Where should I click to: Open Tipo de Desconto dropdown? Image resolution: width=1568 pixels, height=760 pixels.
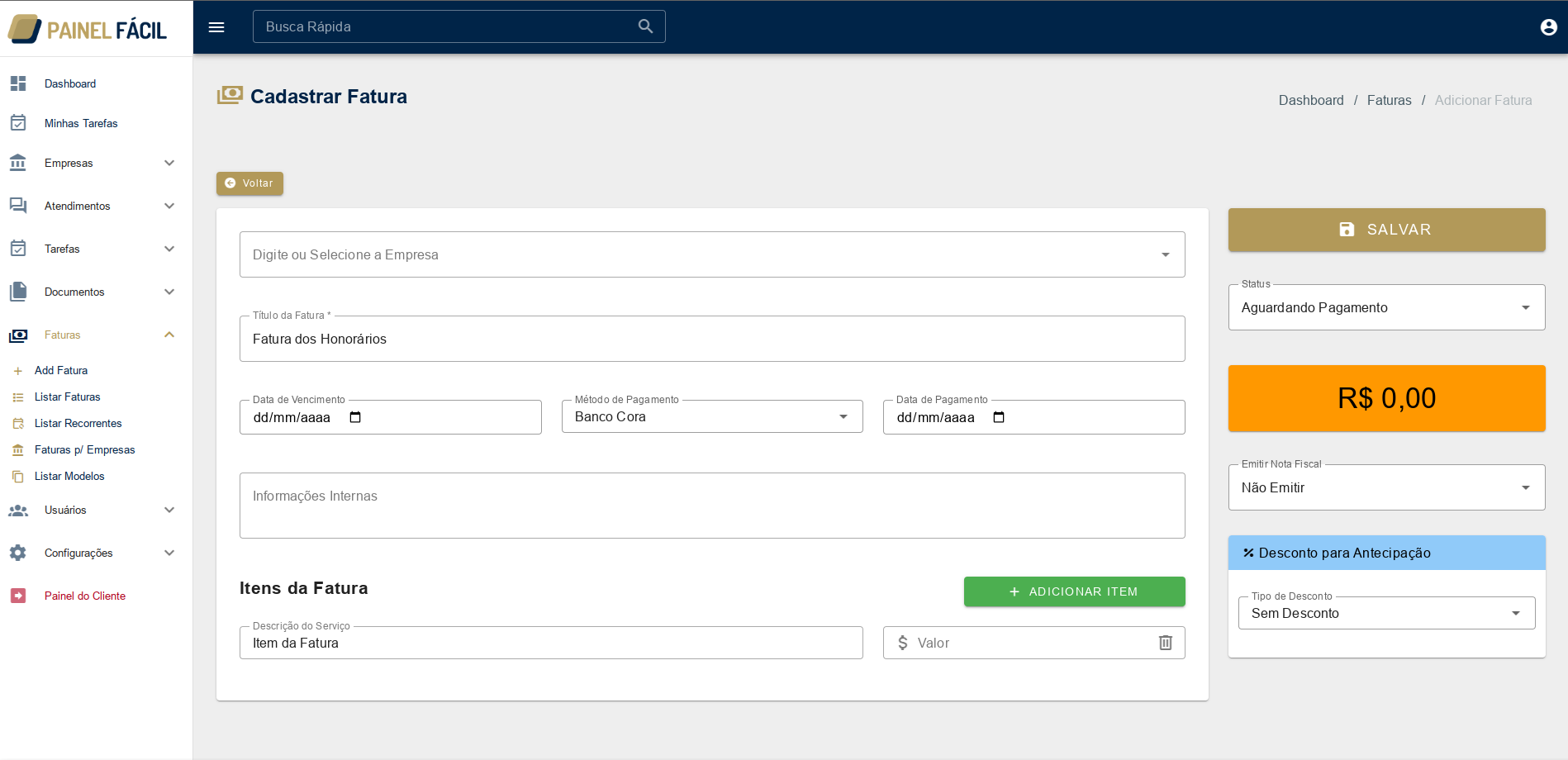pyautogui.click(x=1386, y=613)
